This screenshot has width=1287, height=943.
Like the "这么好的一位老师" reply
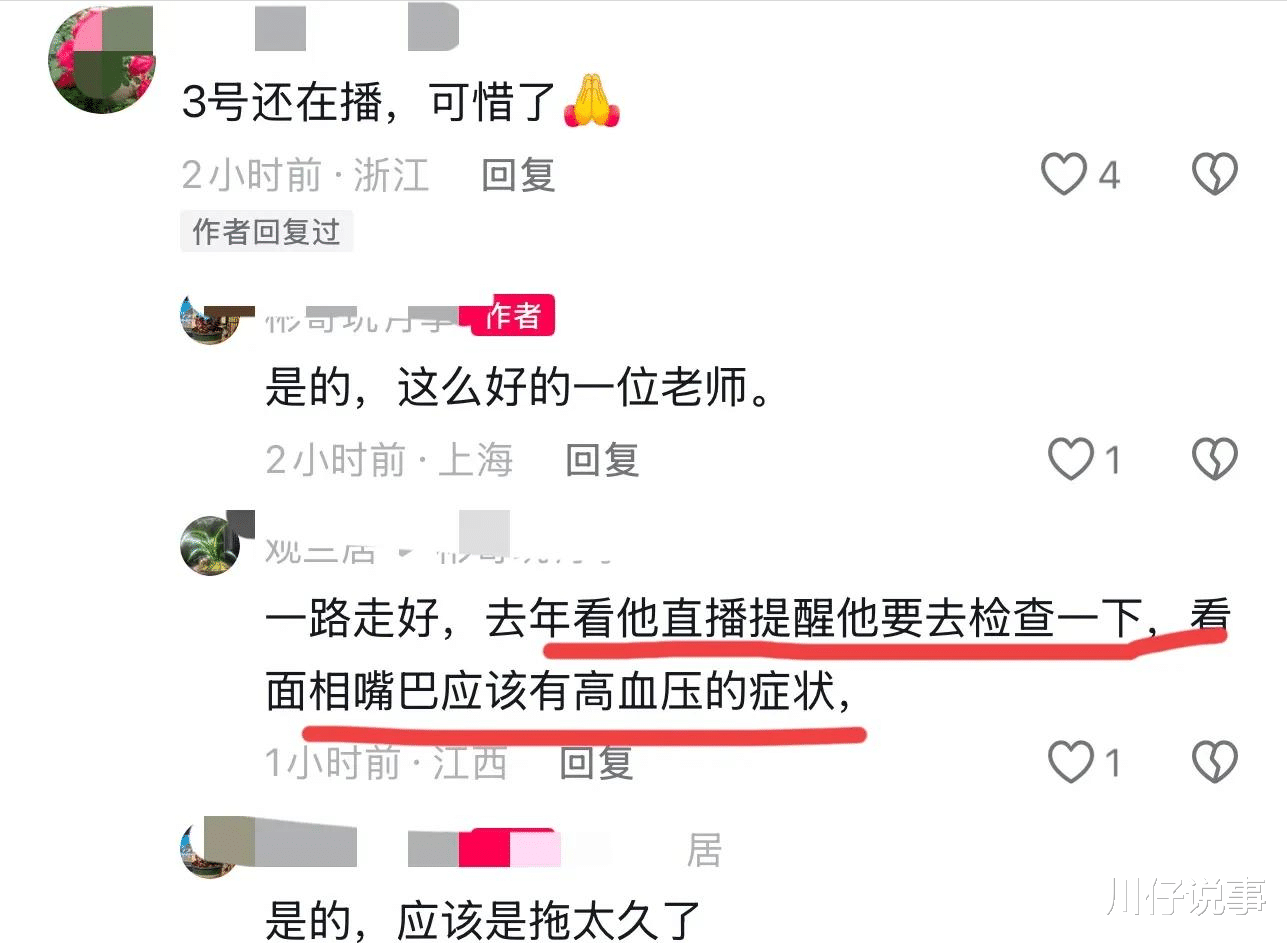pyautogui.click(x=1070, y=460)
